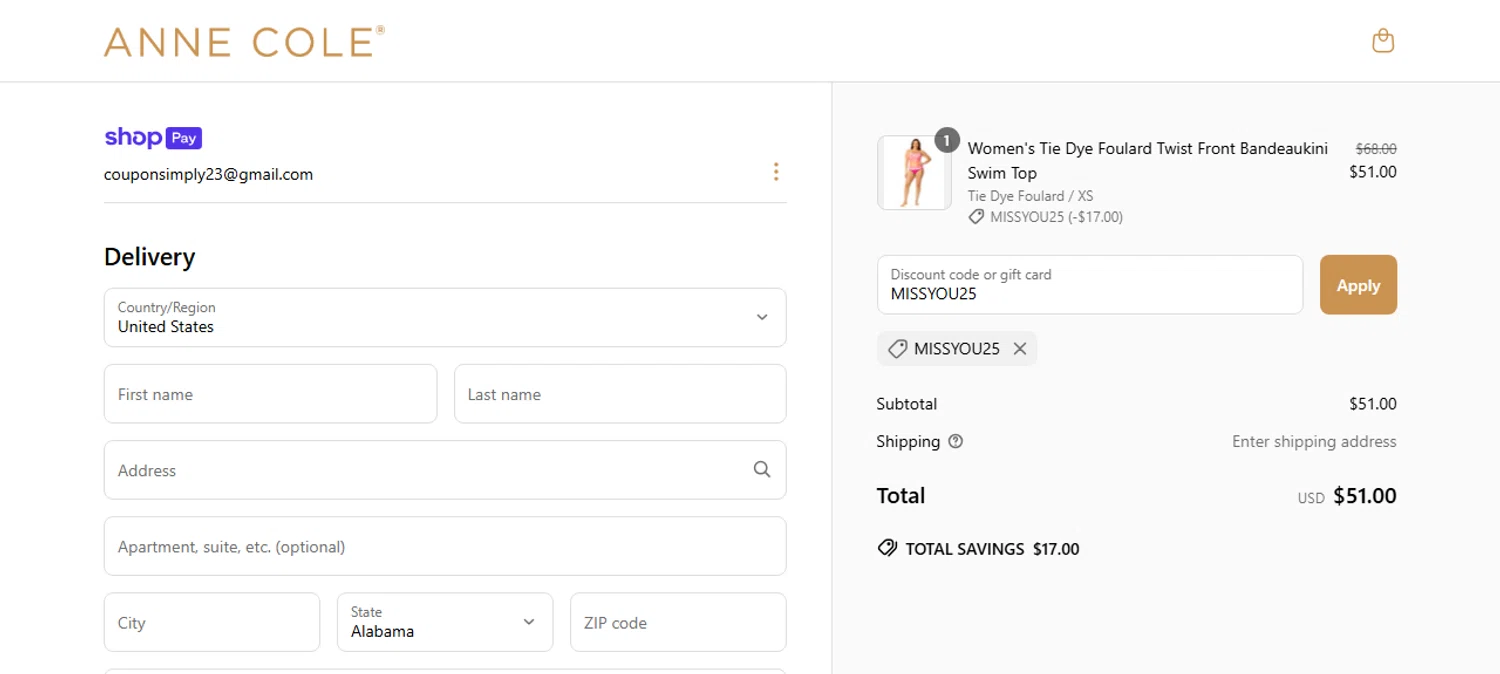Focus the Last name field
1500x674 pixels.
(x=620, y=394)
